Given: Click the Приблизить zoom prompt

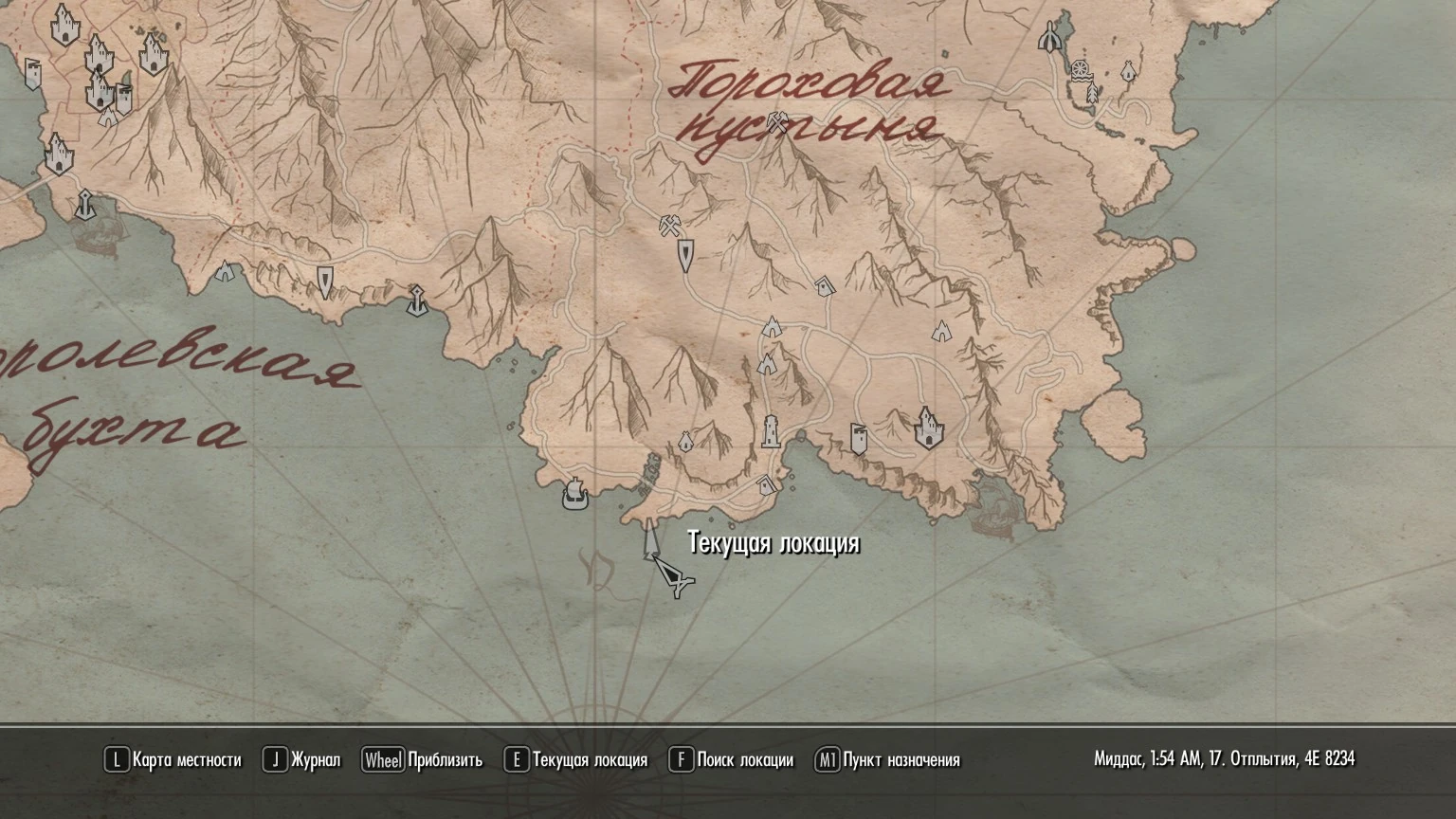Looking at the screenshot, I should (422, 759).
